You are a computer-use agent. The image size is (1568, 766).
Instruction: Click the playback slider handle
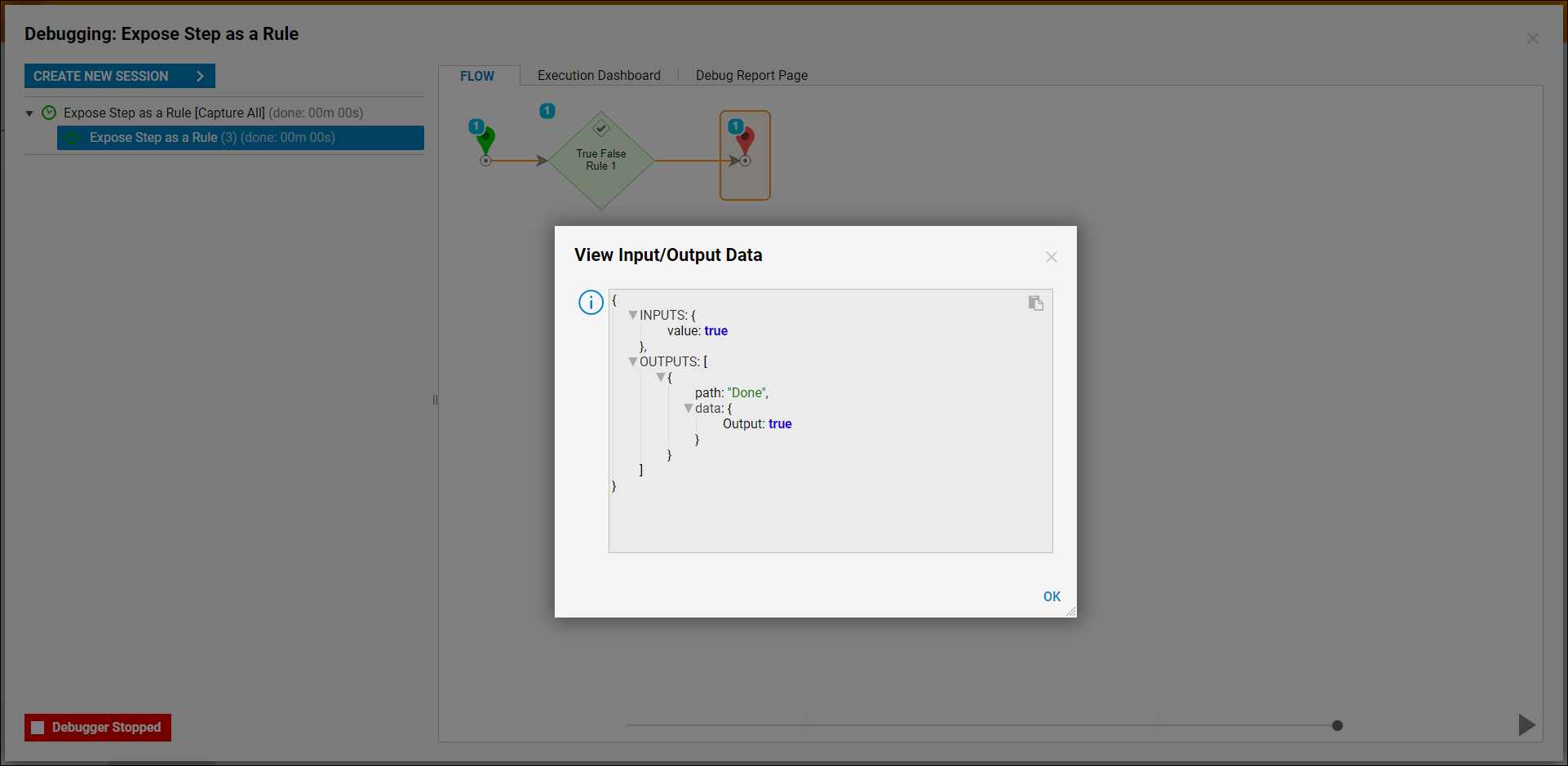[x=1337, y=725]
